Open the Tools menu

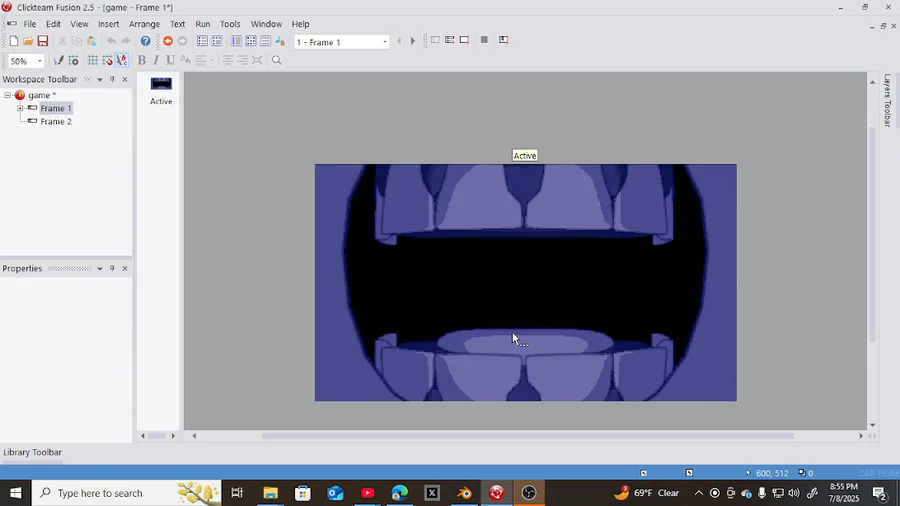coord(230,24)
